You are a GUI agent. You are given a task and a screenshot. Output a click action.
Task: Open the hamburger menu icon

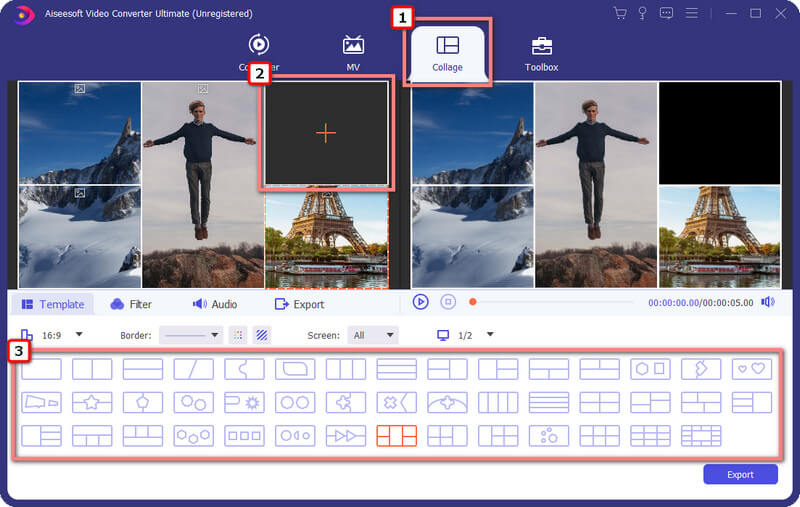(692, 13)
